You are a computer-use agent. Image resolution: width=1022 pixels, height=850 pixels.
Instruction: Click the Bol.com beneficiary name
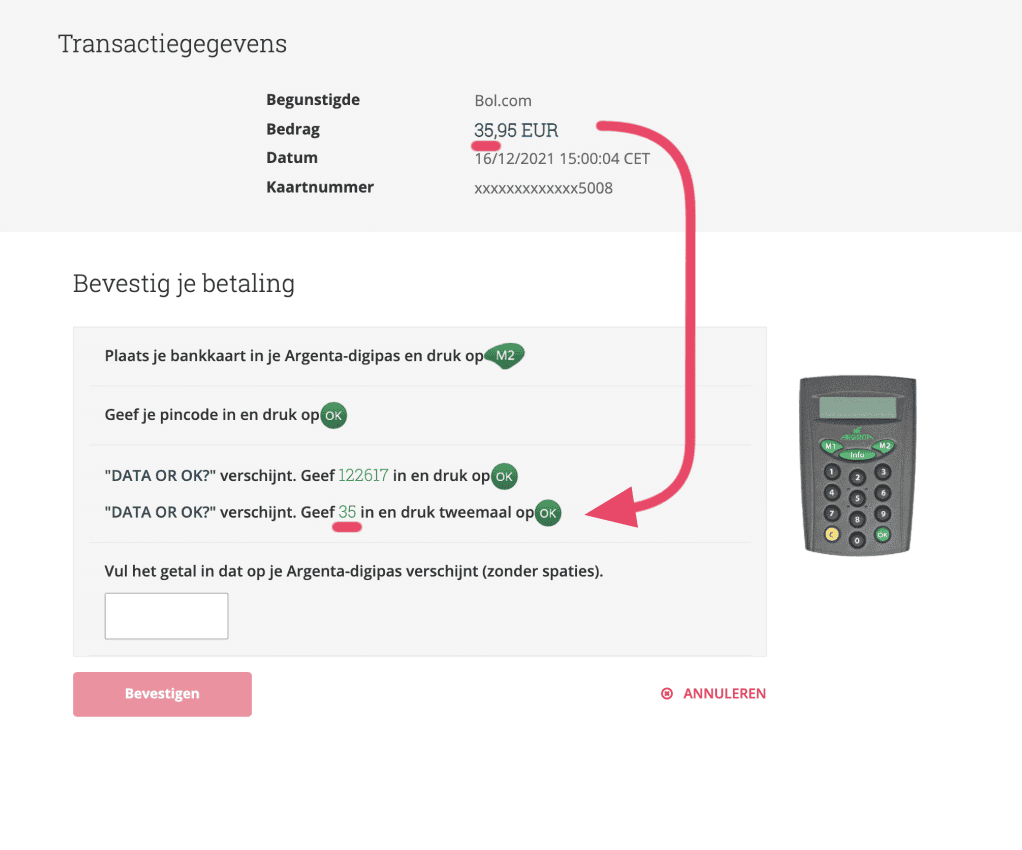503,101
